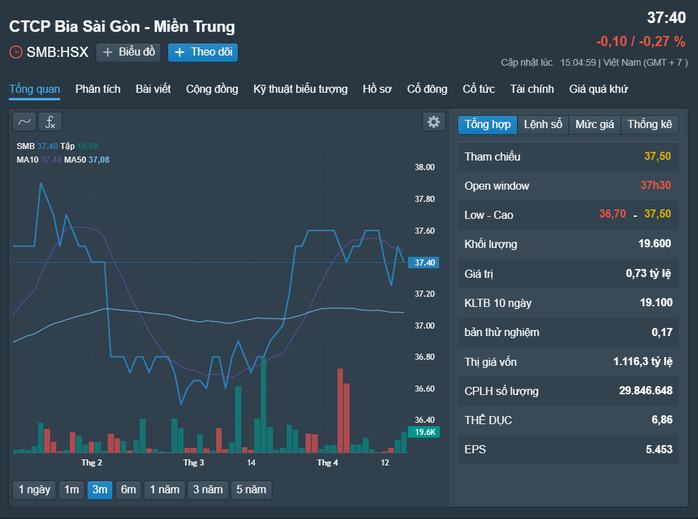The height and width of the screenshot is (519, 698).
Task: Click the low price 36,70
Action: pos(613,214)
